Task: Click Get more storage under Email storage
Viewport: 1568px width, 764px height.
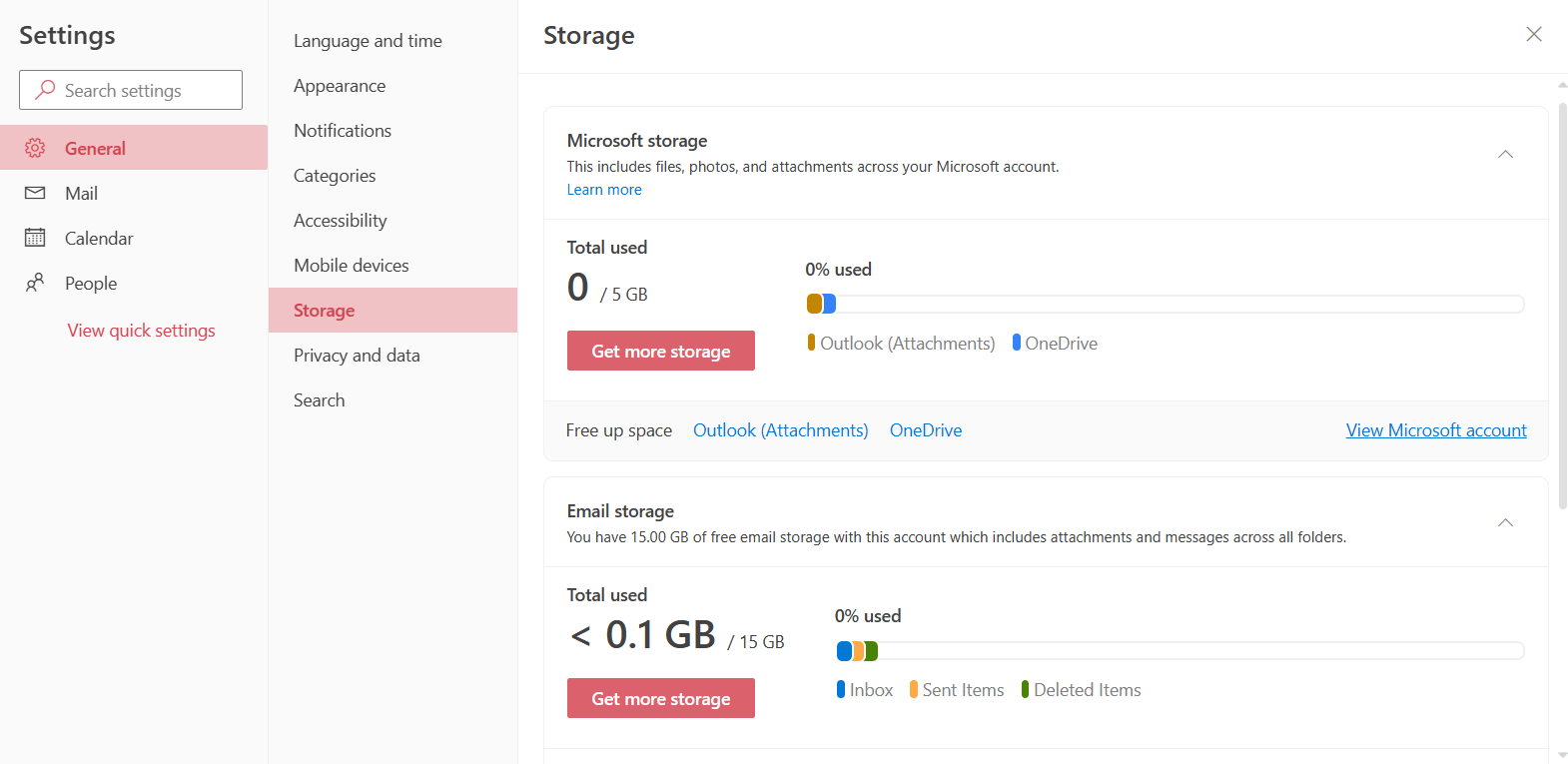Action: tap(661, 698)
